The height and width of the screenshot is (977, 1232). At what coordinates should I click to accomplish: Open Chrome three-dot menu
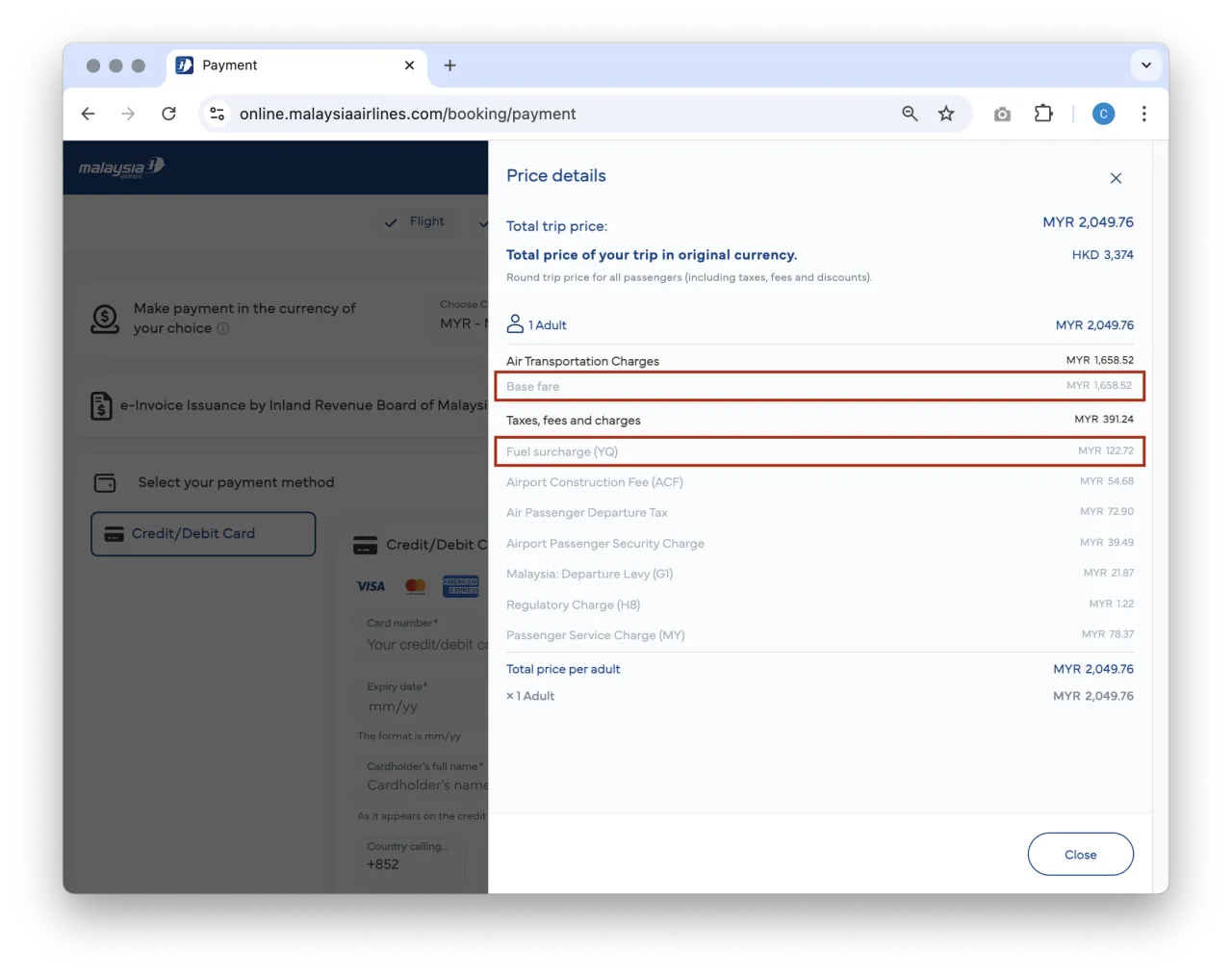click(1143, 114)
